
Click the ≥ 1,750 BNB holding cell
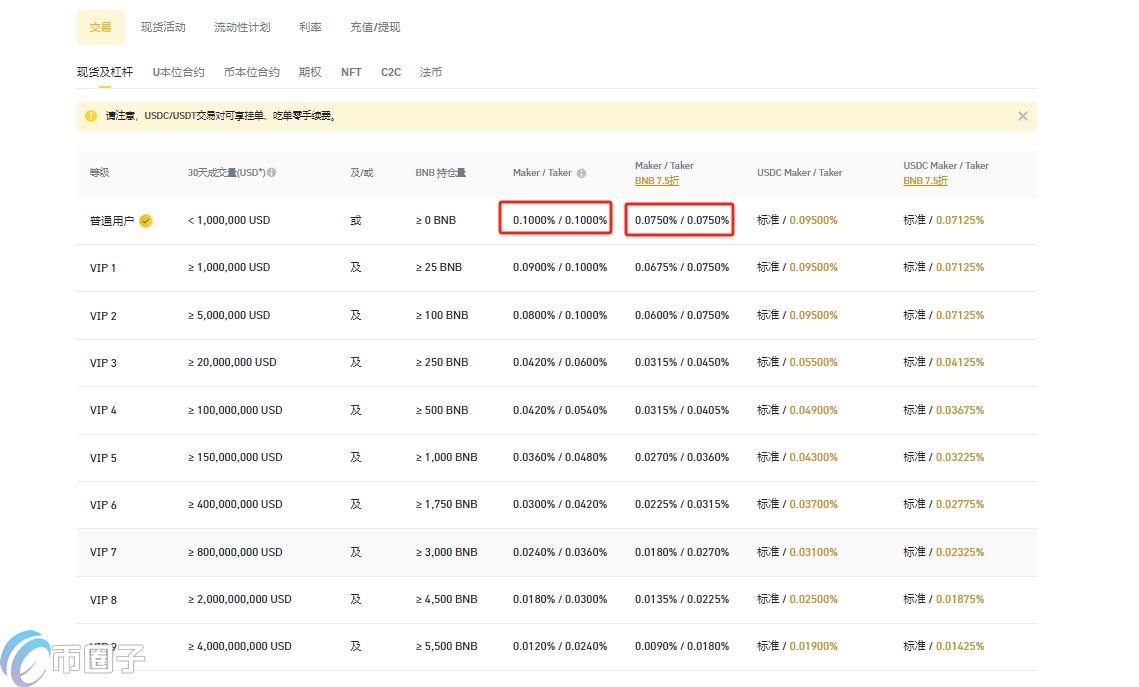coord(447,504)
